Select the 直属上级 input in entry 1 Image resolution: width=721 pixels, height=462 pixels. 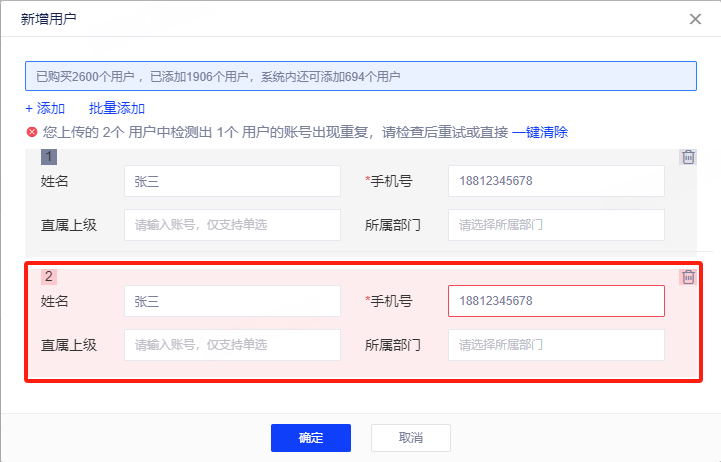(x=232, y=225)
